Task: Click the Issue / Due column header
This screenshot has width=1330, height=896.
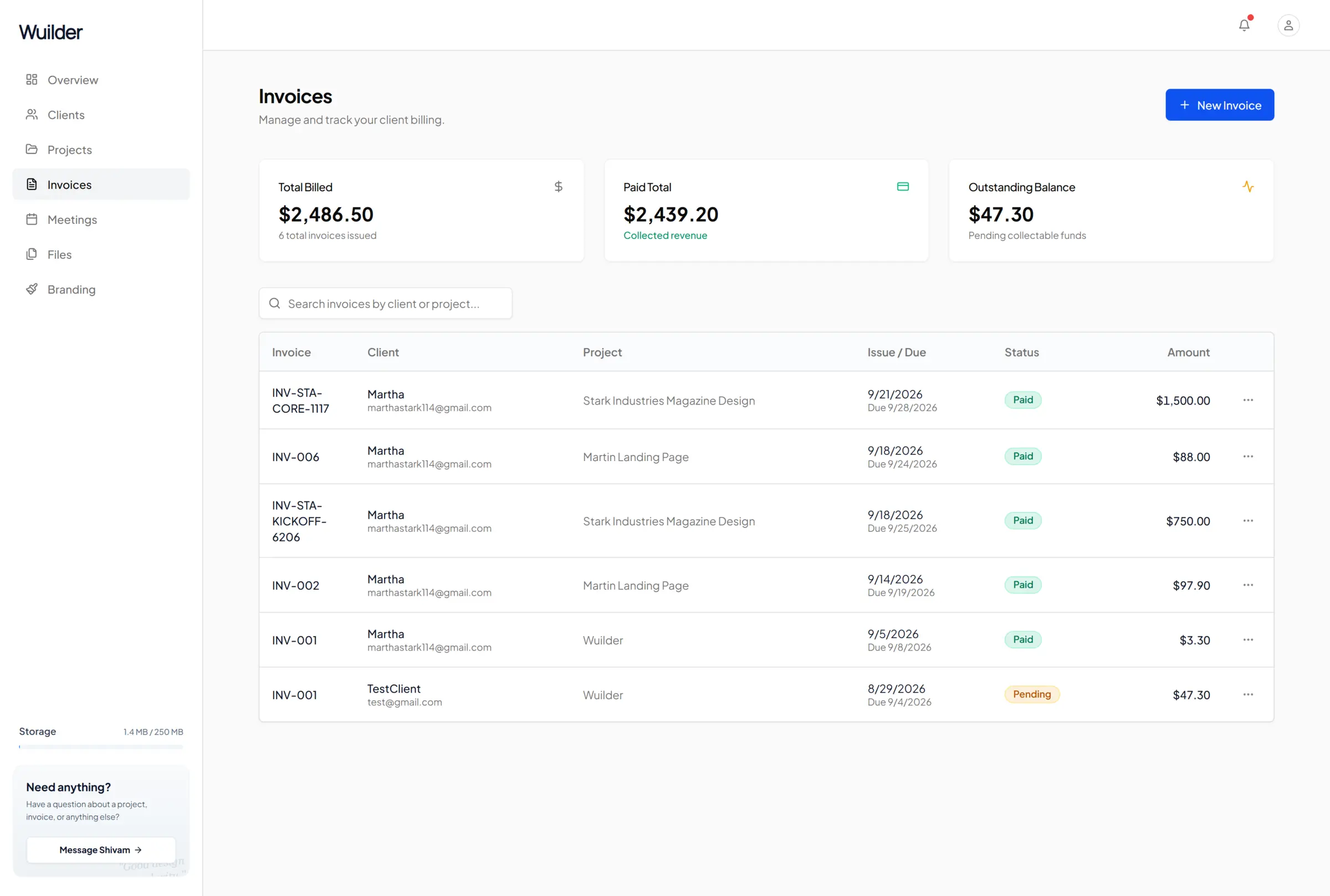Action: coord(897,352)
